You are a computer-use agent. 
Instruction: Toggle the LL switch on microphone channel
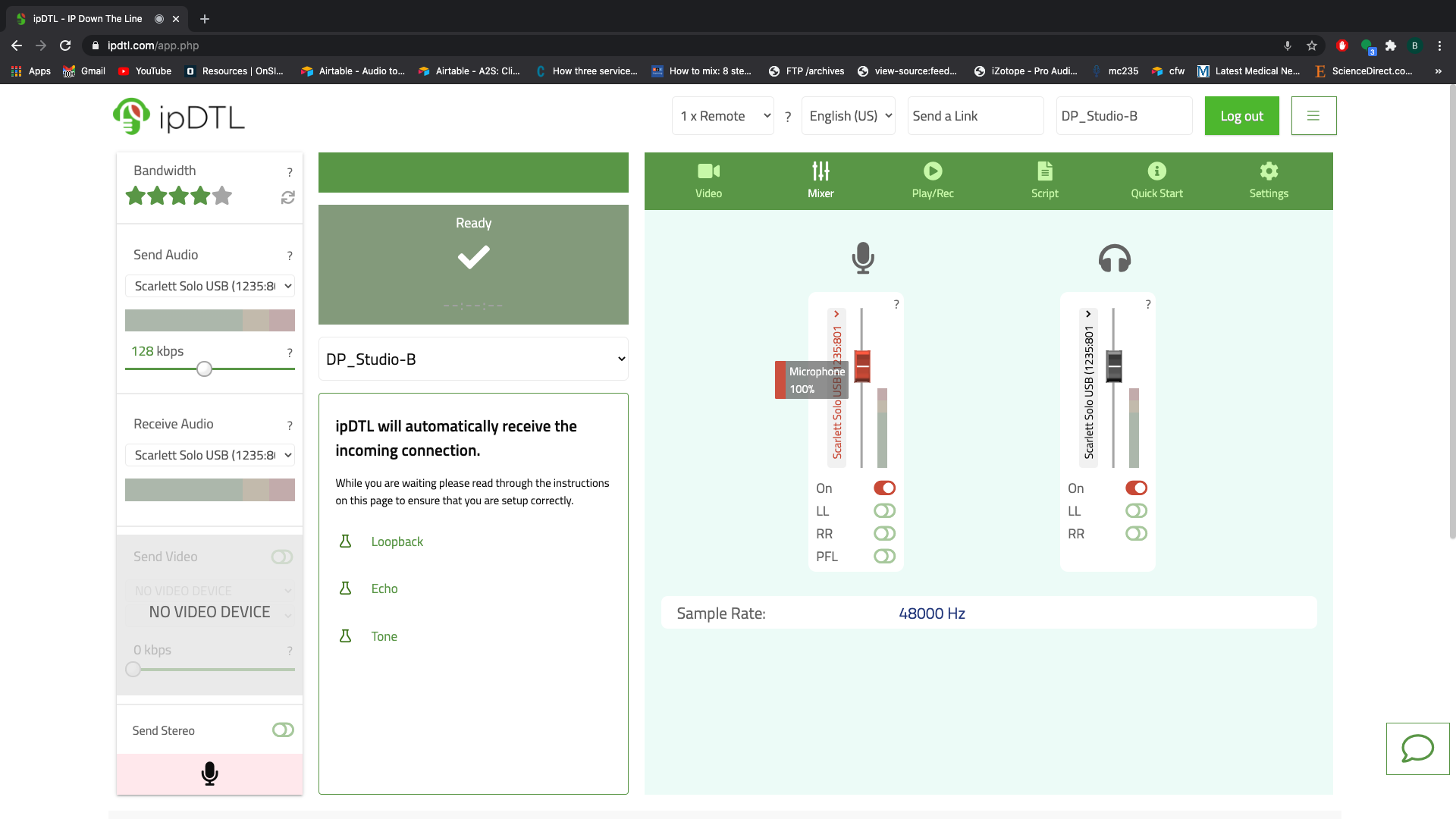pos(884,511)
